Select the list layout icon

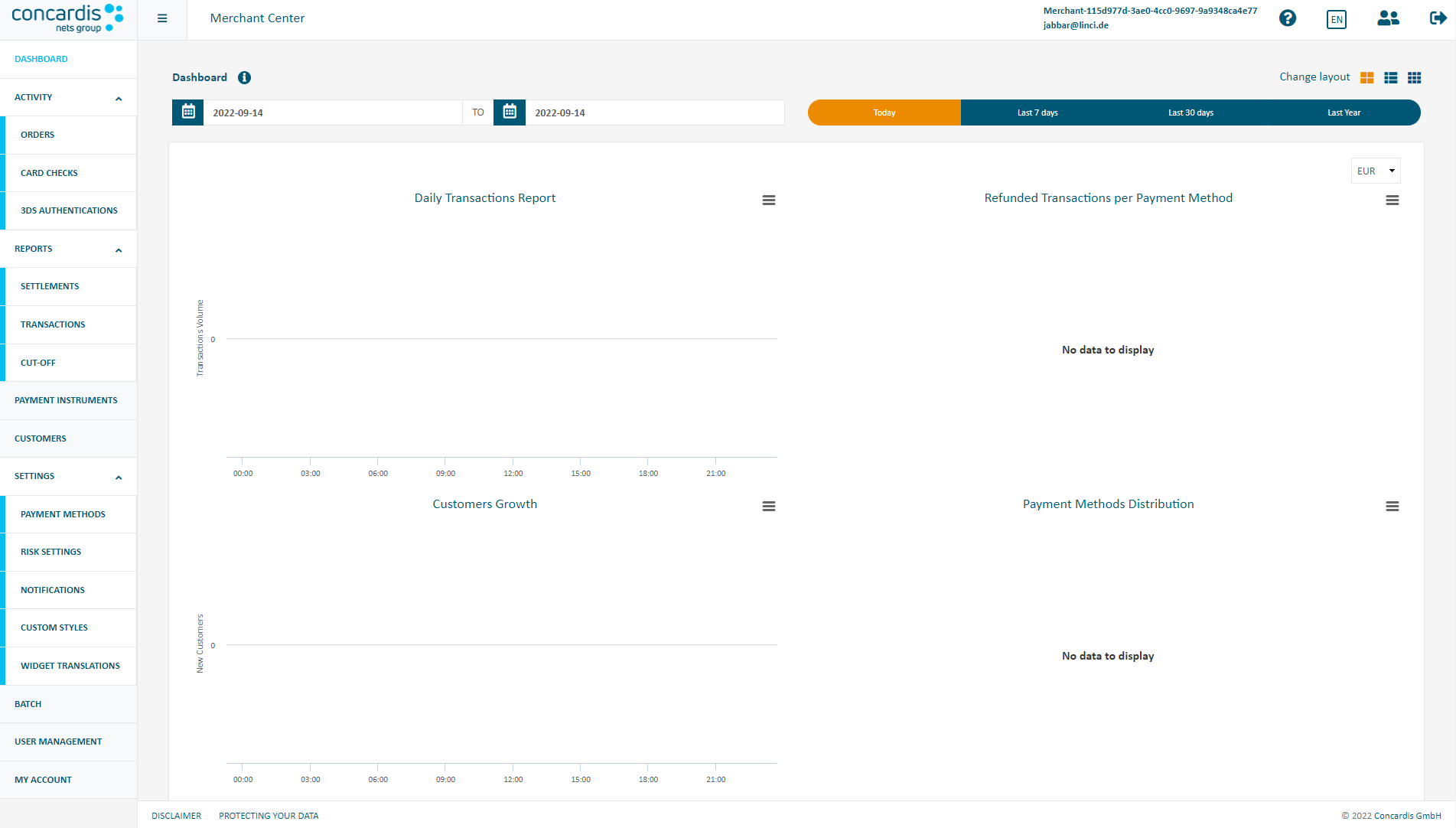1391,77
